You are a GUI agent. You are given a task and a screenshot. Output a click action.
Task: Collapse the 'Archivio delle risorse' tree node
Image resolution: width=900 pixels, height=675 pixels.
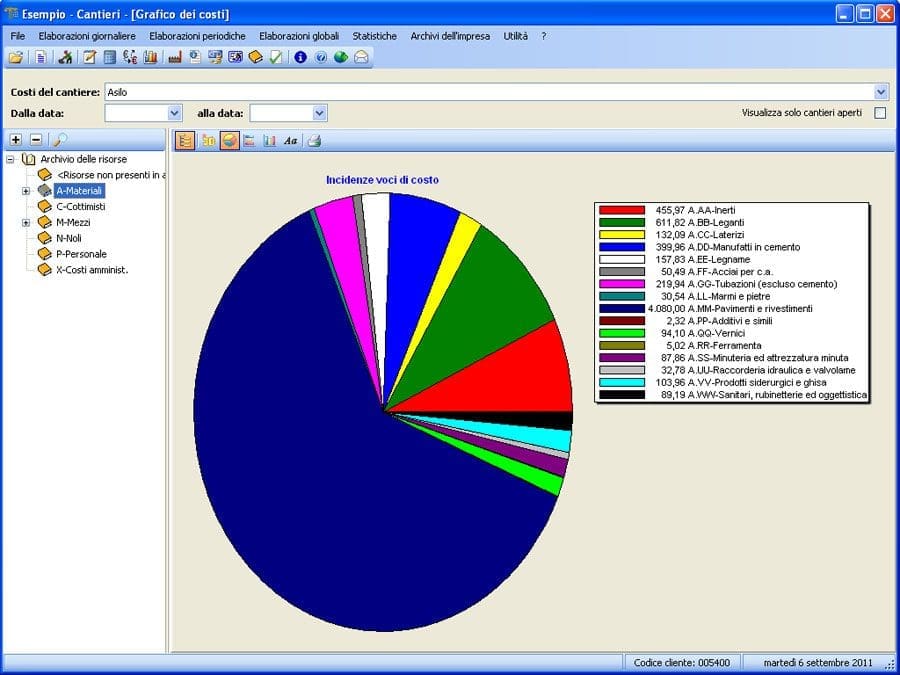pyautogui.click(x=10, y=159)
